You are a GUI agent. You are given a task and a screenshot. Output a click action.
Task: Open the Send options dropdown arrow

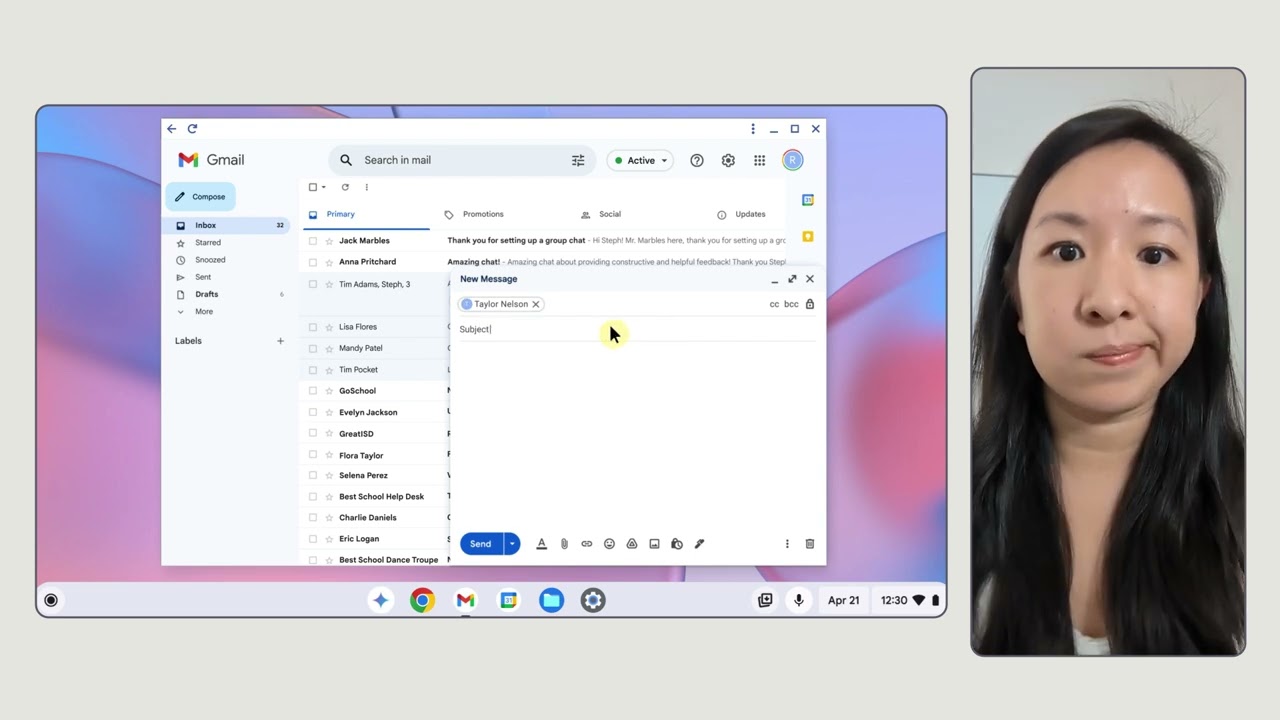511,543
